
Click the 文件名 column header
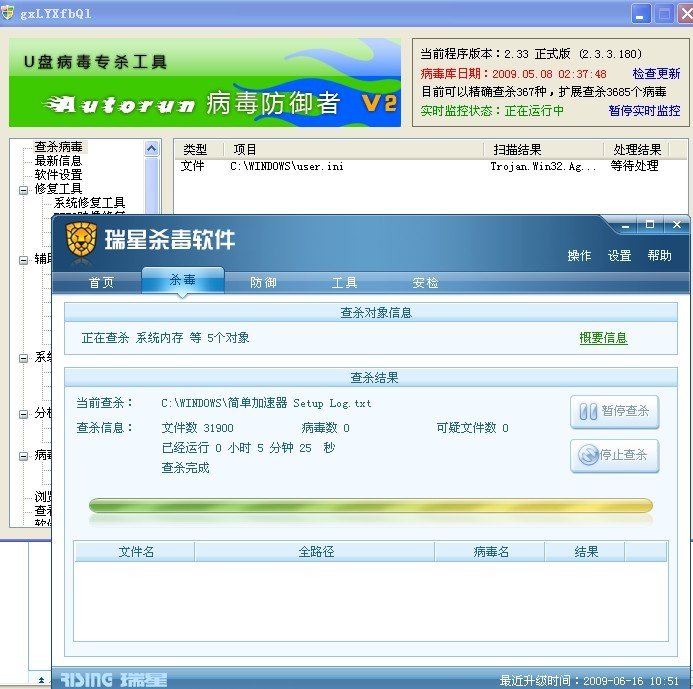[135, 552]
